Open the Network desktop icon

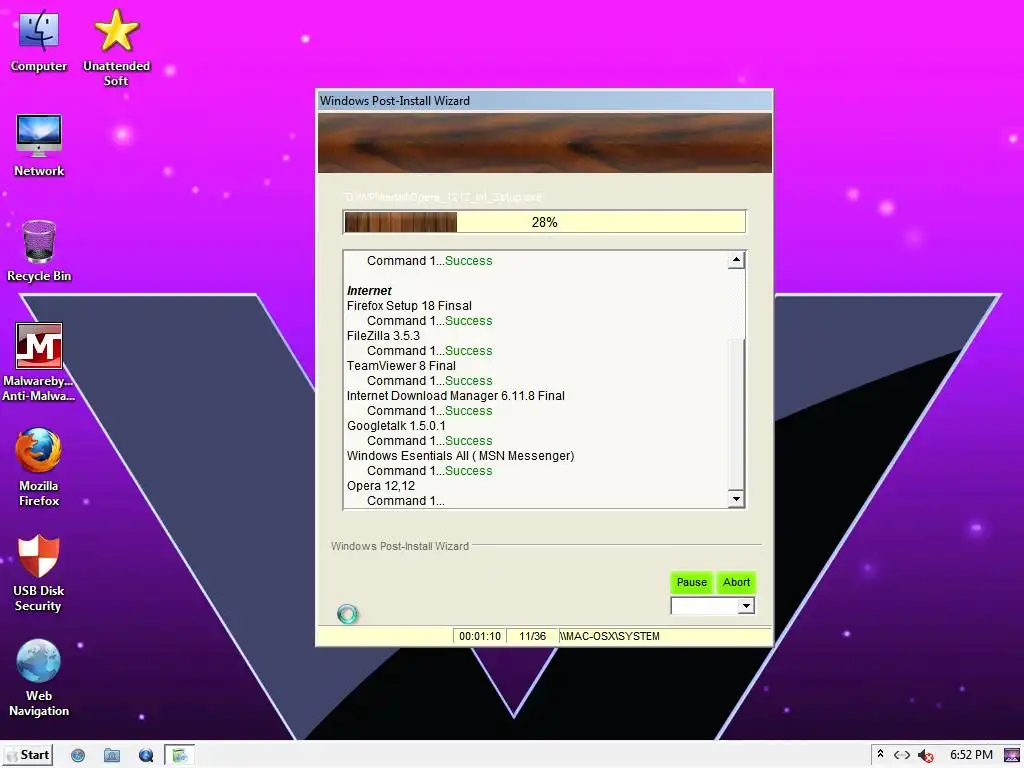(x=39, y=145)
